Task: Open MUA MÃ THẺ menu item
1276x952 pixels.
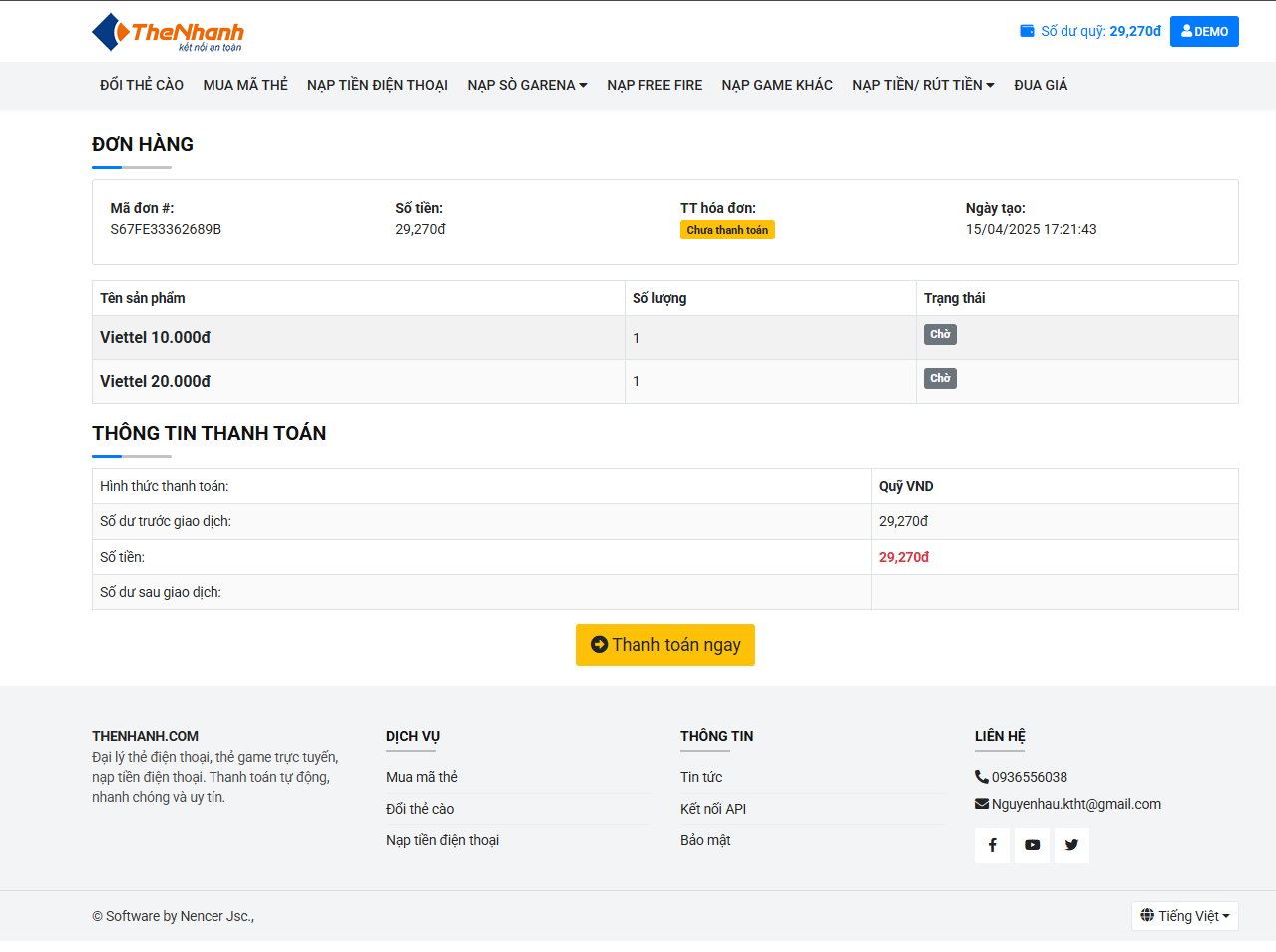Action: [245, 85]
